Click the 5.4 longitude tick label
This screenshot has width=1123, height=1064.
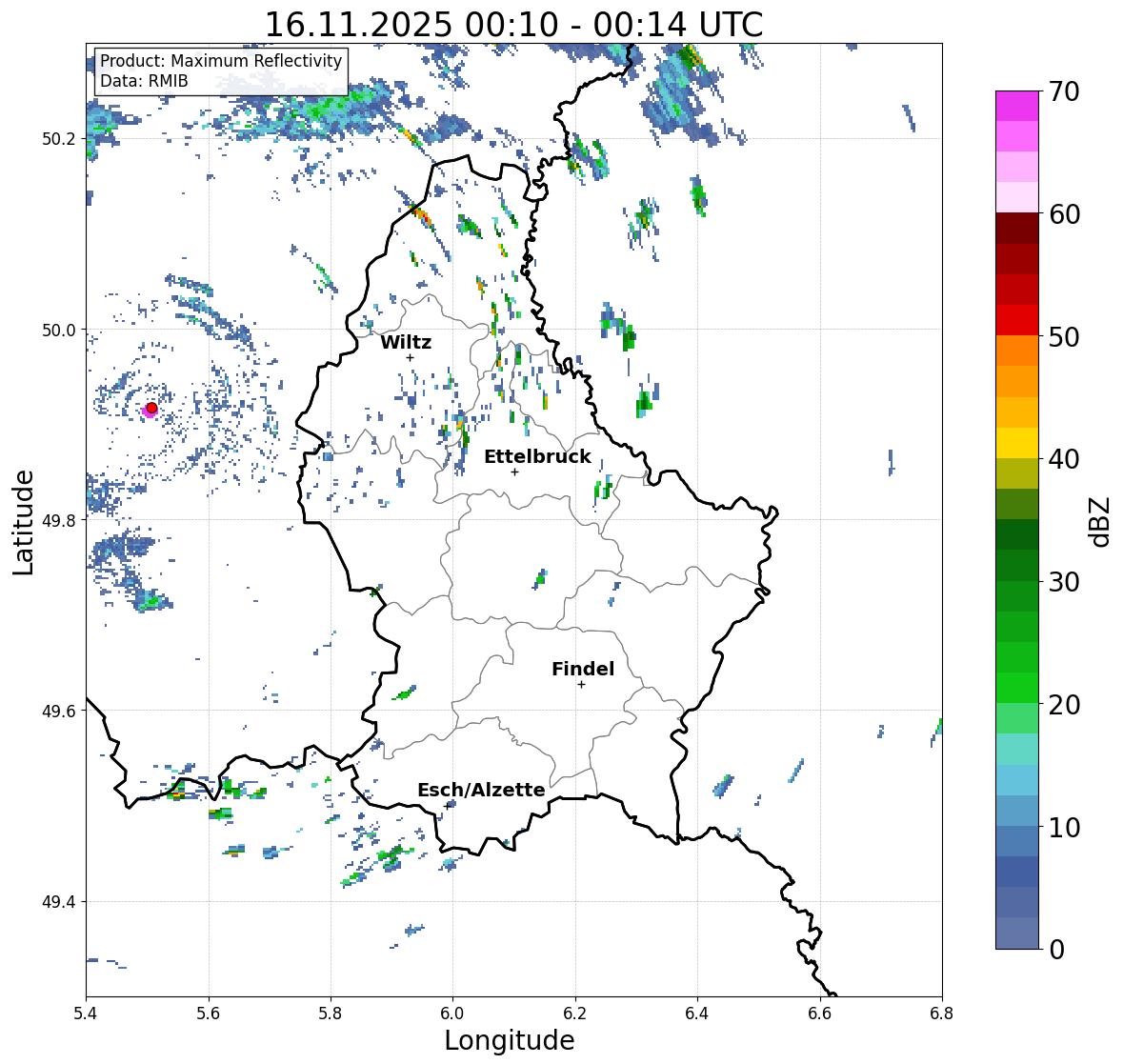[86, 1013]
